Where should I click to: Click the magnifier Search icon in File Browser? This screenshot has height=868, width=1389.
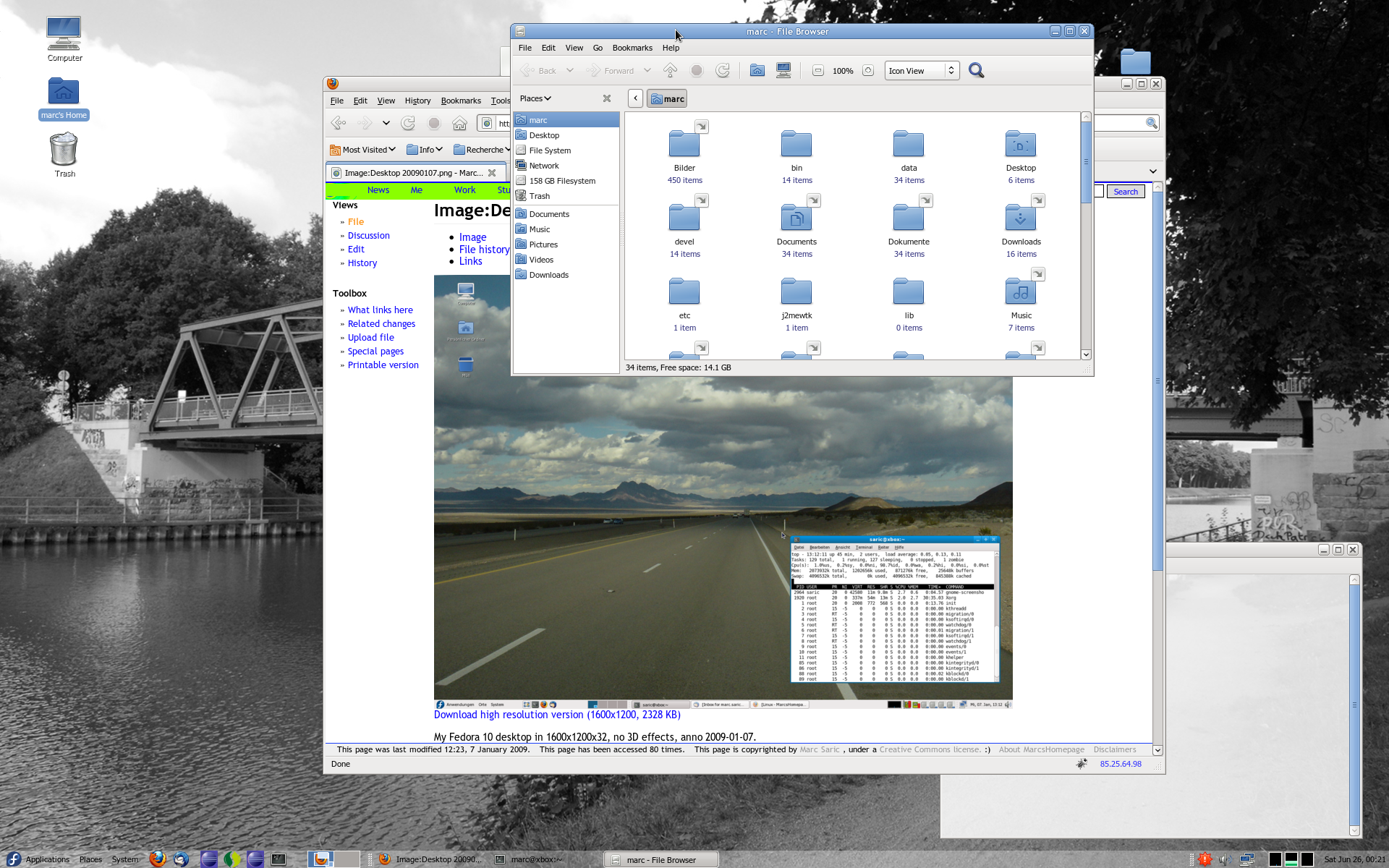[x=976, y=70]
